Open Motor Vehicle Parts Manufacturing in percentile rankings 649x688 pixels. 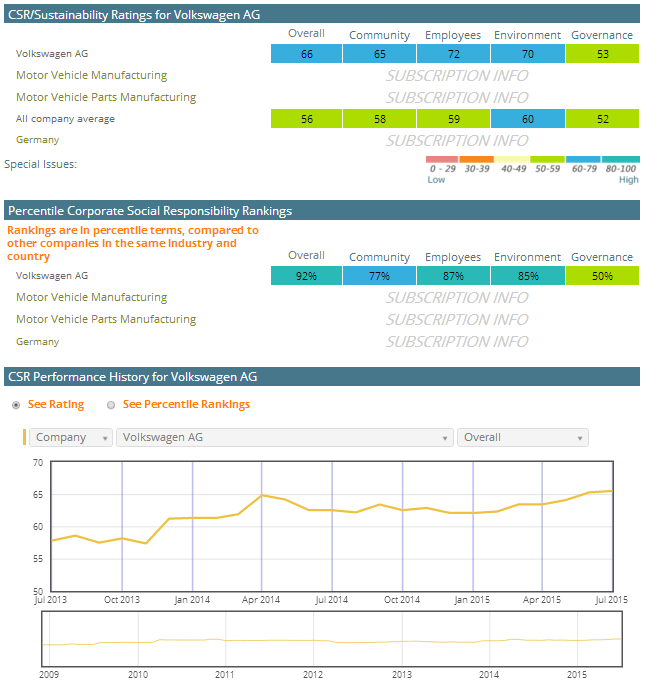click(106, 319)
